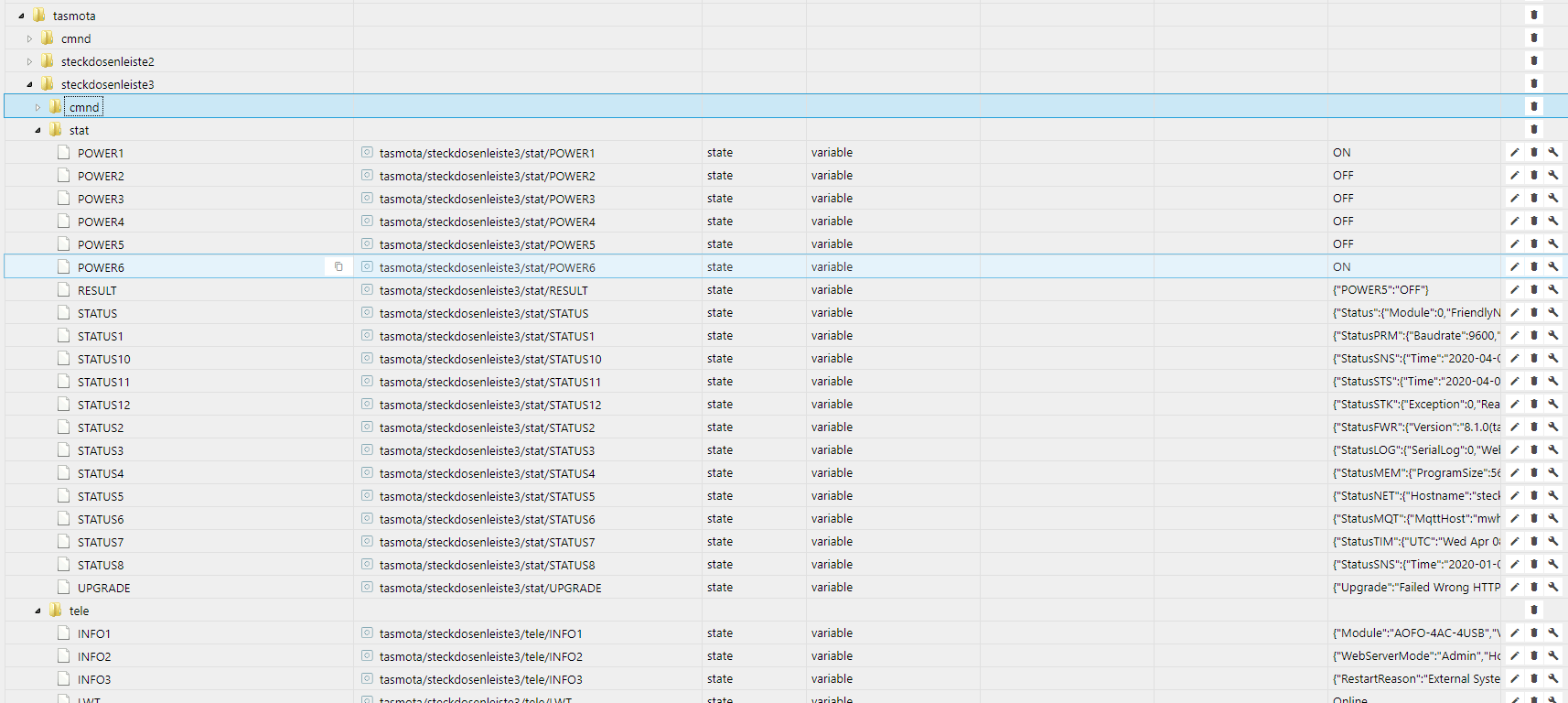Select the STATUS10 name in the tree

click(104, 359)
